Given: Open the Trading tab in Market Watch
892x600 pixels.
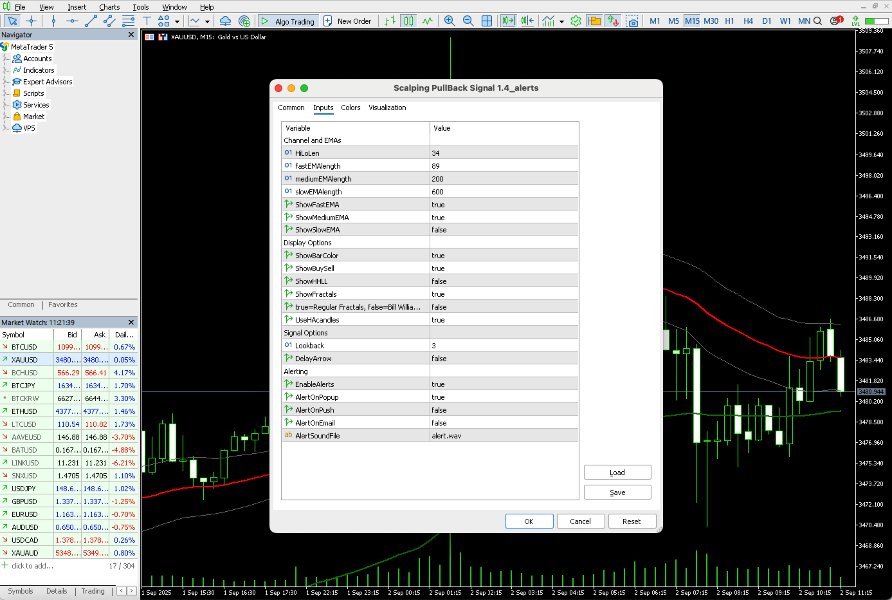Looking at the screenshot, I should click(x=93, y=591).
